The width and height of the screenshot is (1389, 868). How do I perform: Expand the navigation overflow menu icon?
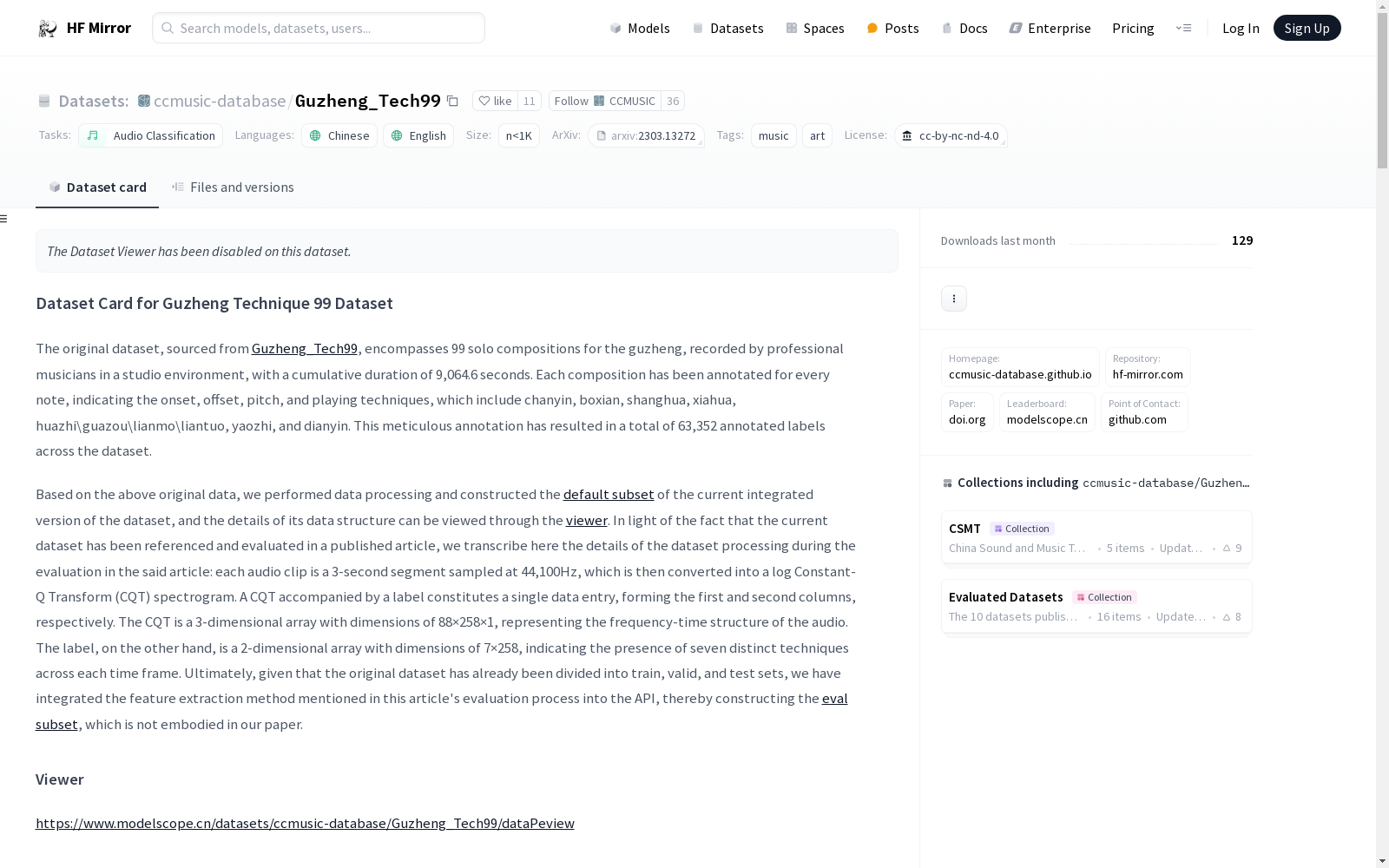coord(1183,28)
